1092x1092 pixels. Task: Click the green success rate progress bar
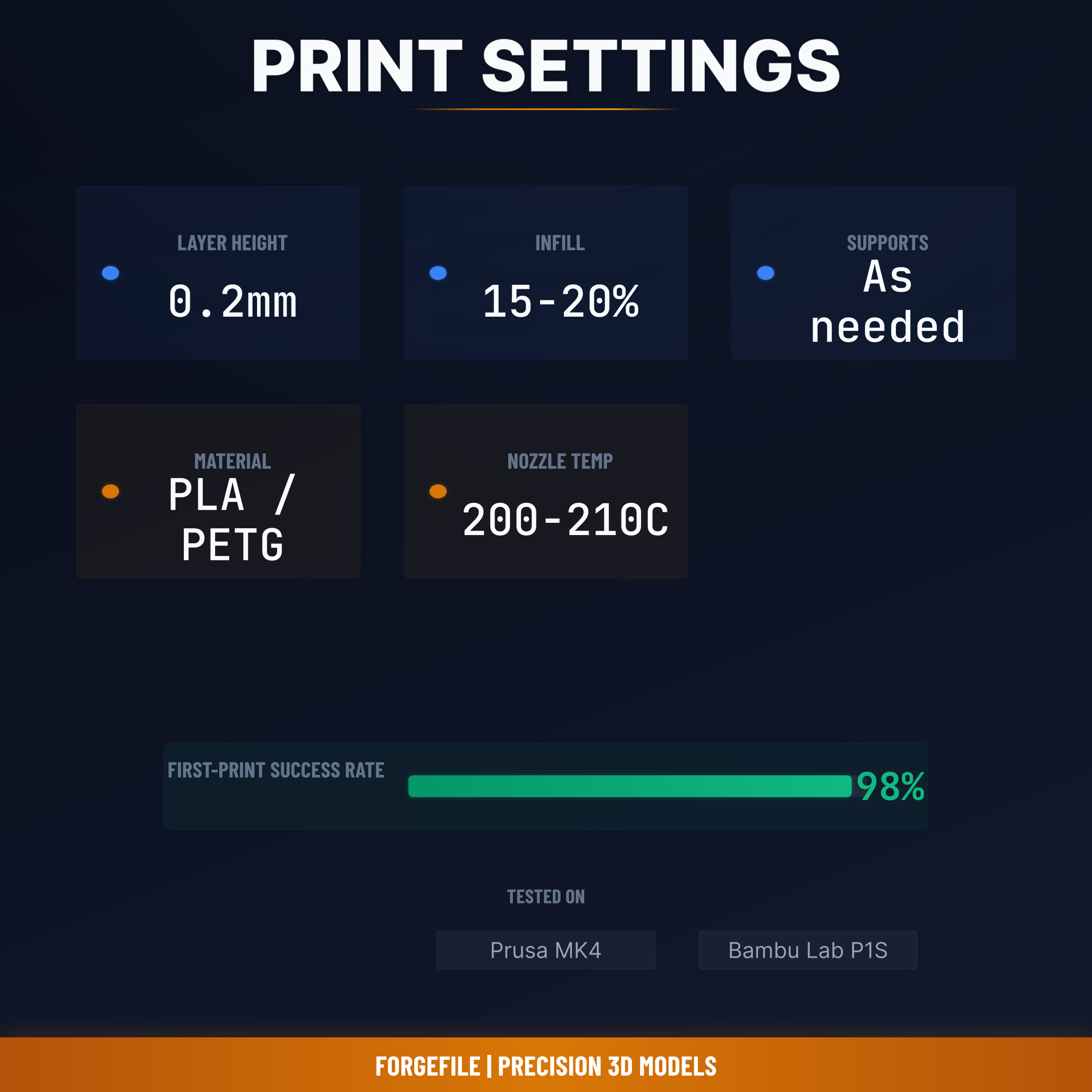point(630,786)
